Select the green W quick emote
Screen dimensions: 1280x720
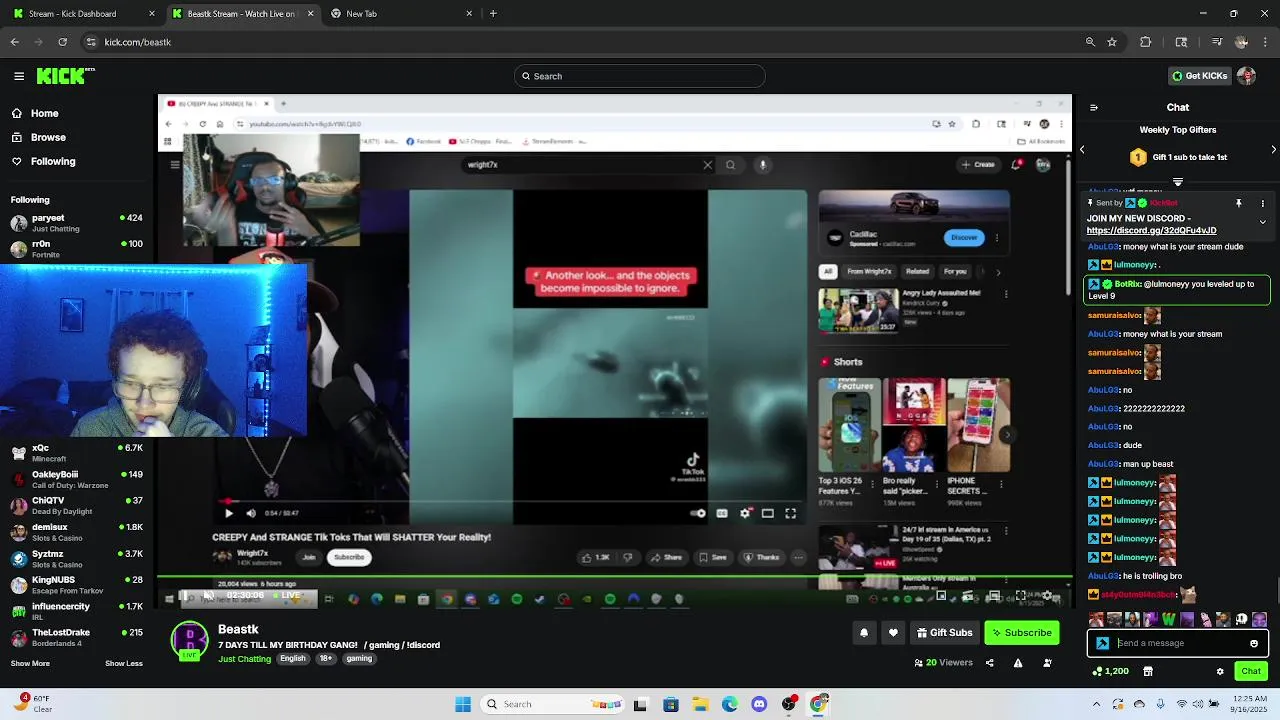point(1168,619)
